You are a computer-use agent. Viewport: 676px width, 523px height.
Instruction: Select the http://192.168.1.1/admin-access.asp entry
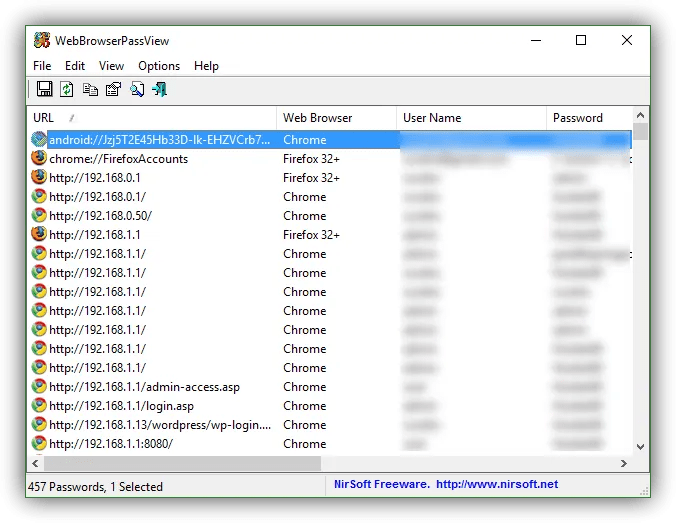pos(331,386)
